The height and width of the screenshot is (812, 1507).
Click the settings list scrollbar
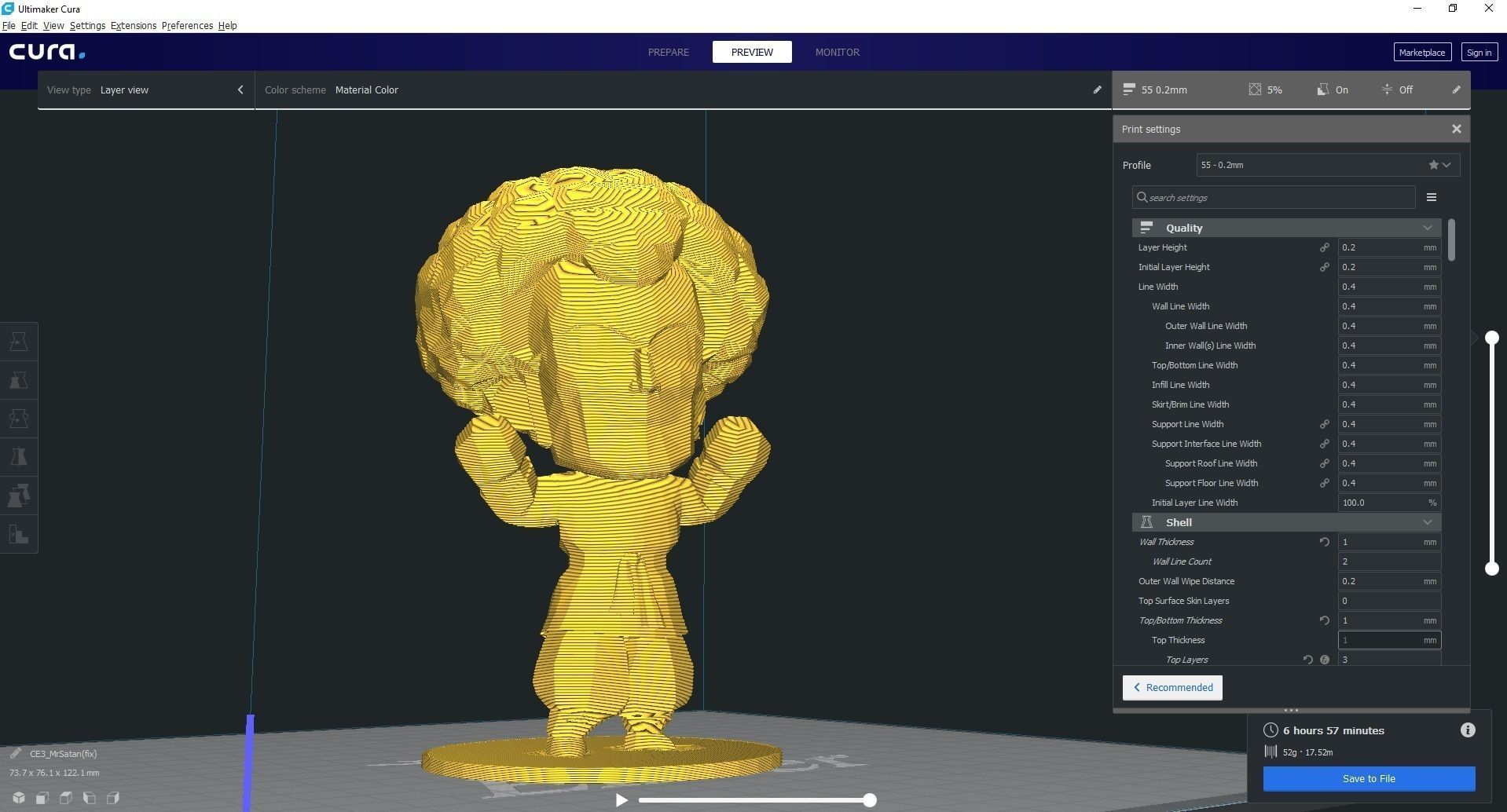click(x=1450, y=240)
